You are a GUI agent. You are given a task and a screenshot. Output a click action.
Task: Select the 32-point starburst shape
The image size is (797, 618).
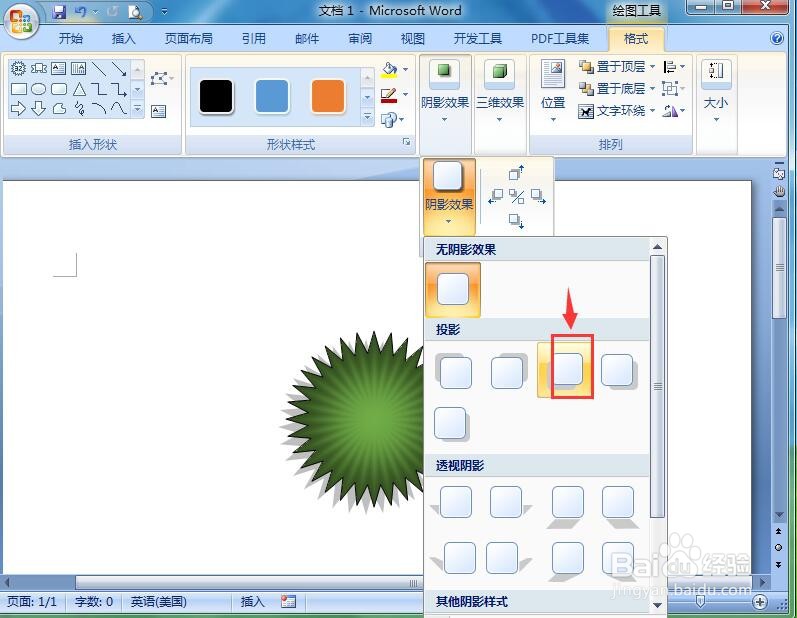(18, 68)
